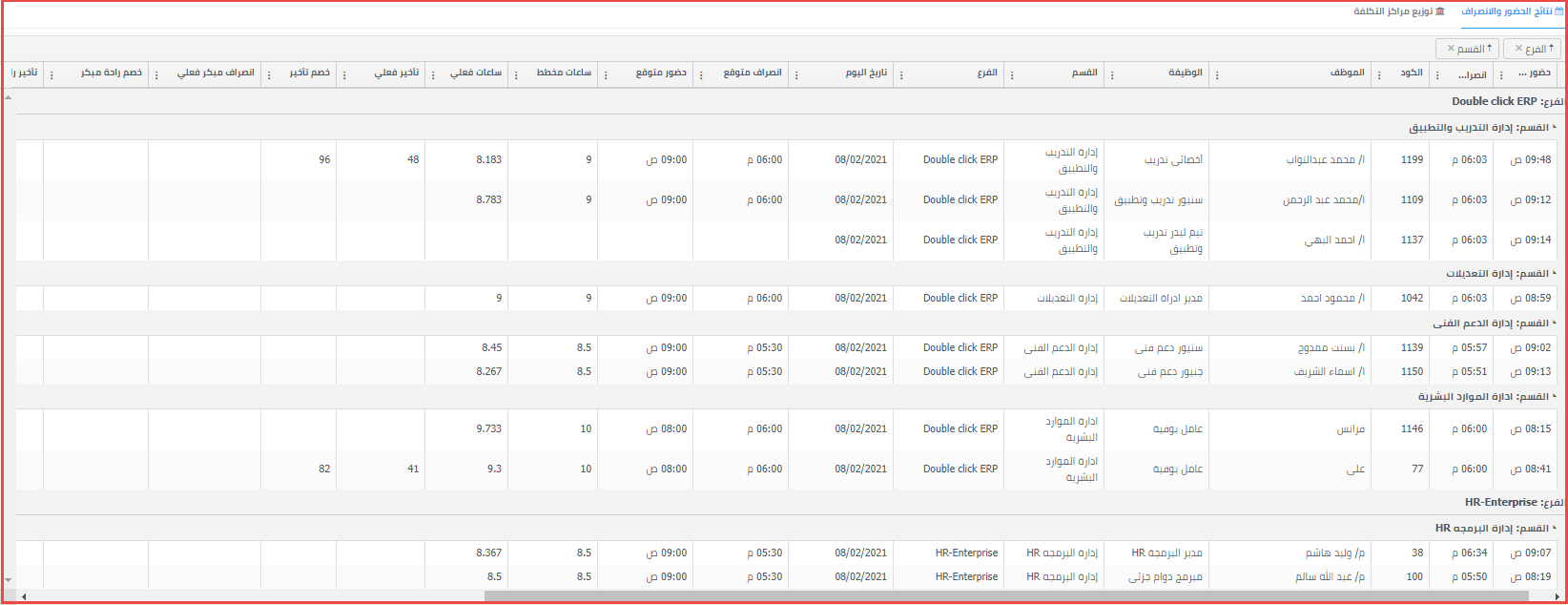Click calendar icon on نتائج الحضور والانصراف tab
The width and height of the screenshot is (1568, 605).
1558,11
